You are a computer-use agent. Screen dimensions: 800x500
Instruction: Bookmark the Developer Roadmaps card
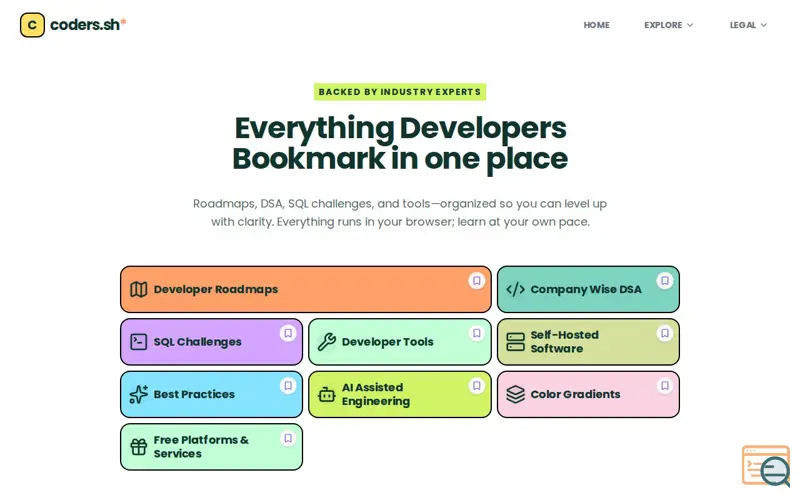click(477, 281)
